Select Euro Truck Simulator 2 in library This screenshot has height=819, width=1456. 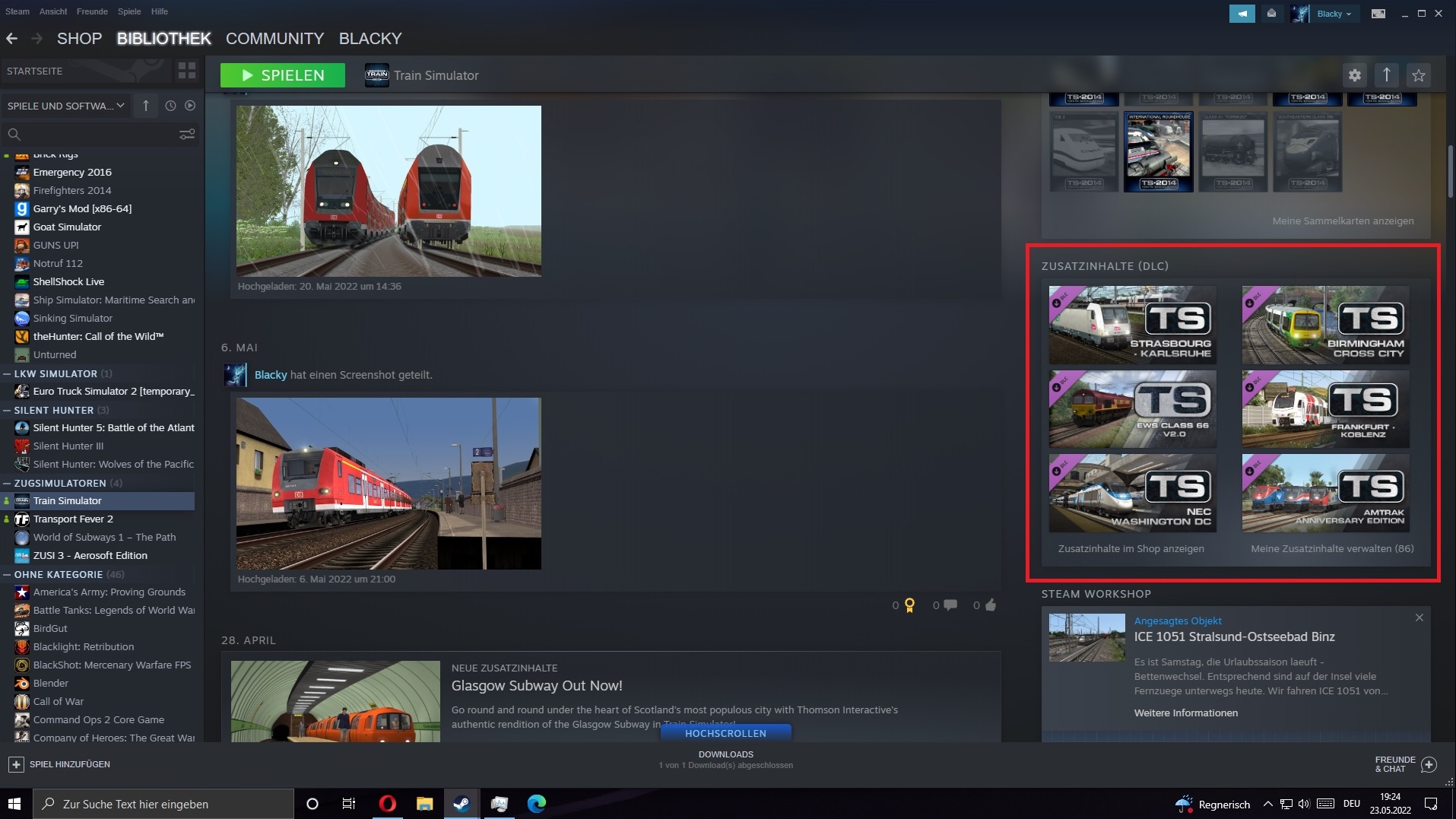coord(99,391)
